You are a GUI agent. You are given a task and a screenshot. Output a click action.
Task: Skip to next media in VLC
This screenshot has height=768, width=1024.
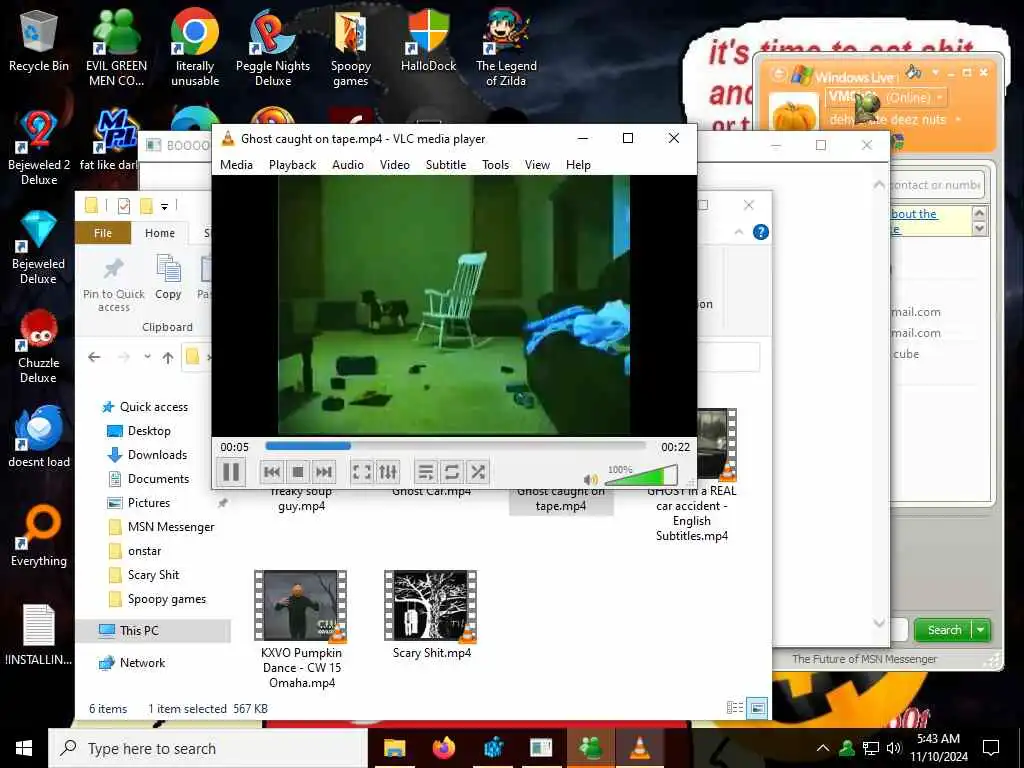click(x=324, y=472)
